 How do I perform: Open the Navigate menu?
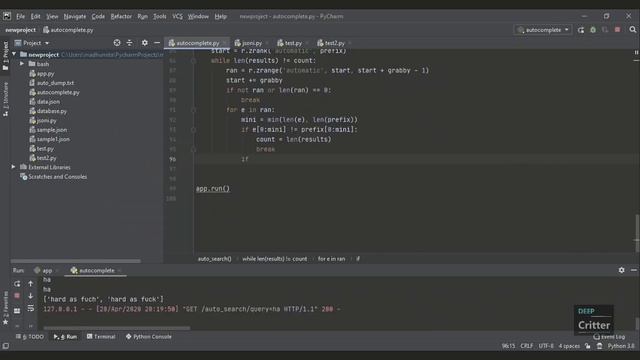click(75, 16)
